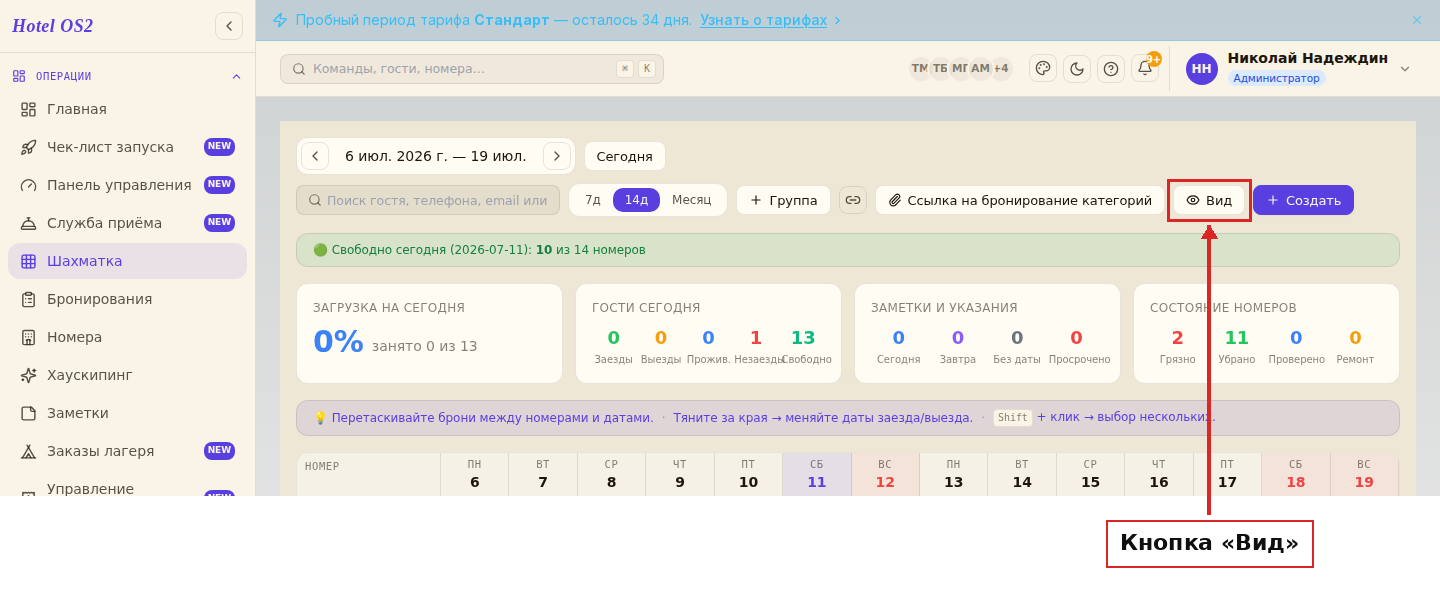
Task: Open the theme palette icon
Action: tap(1043, 69)
